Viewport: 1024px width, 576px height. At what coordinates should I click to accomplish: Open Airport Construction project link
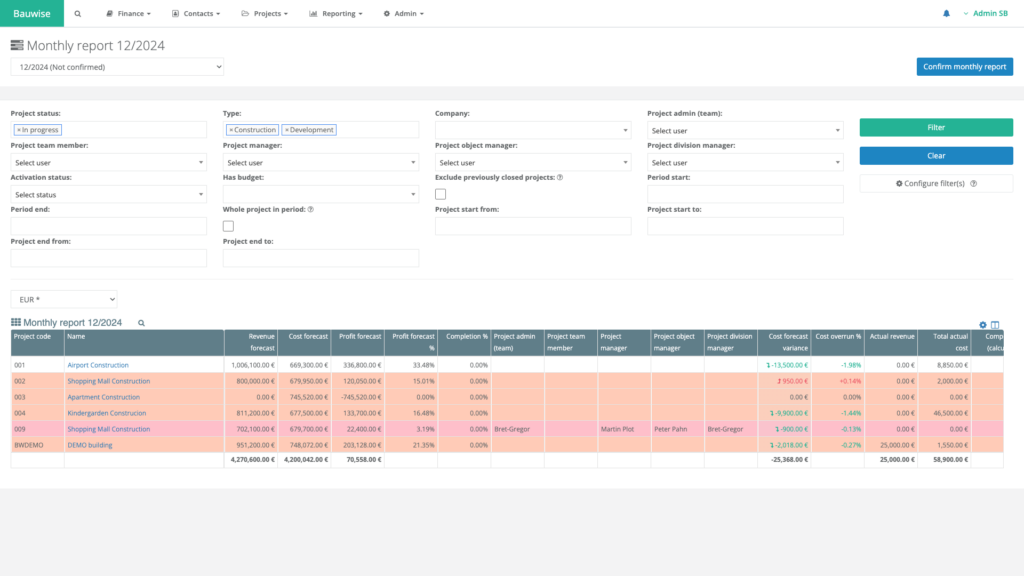point(98,365)
